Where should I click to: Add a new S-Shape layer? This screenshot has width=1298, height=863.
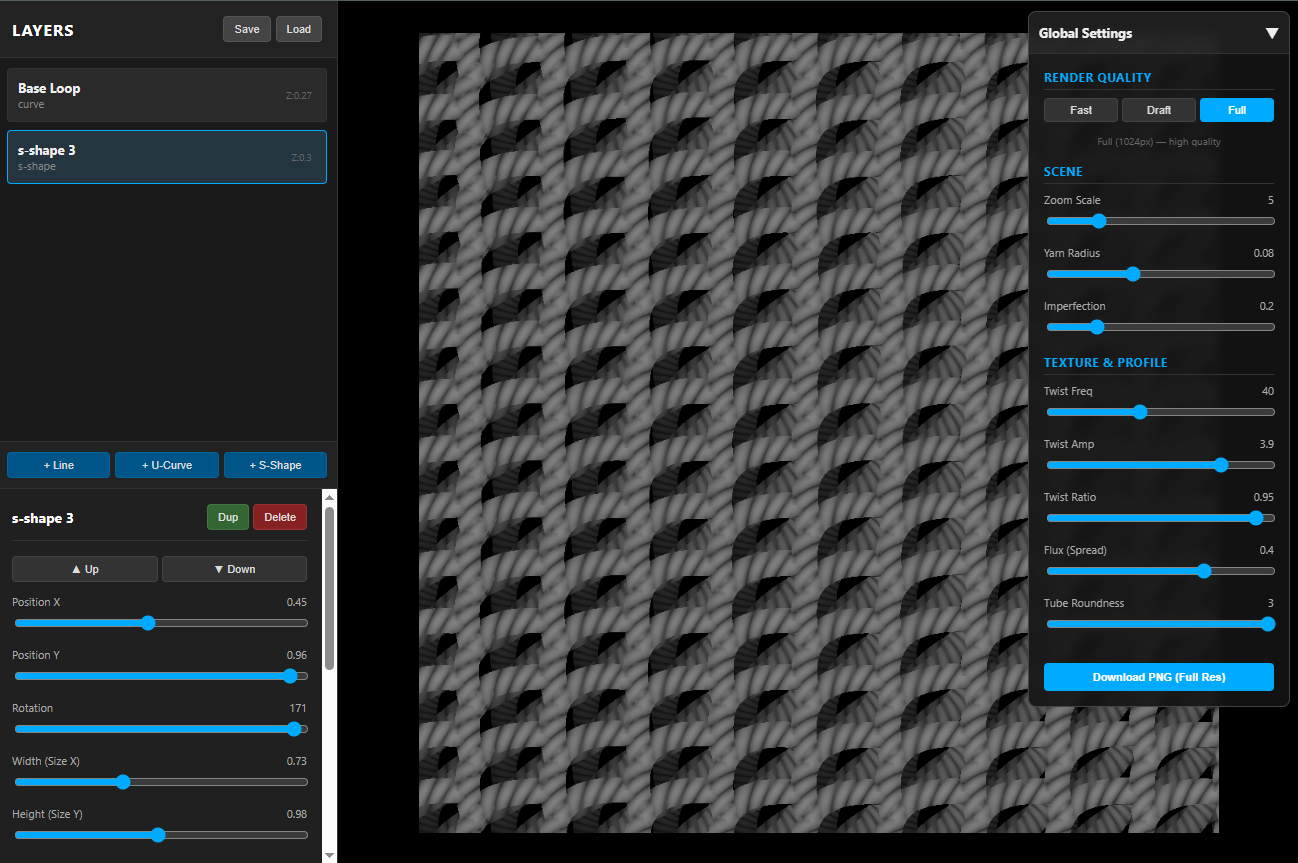(275, 464)
